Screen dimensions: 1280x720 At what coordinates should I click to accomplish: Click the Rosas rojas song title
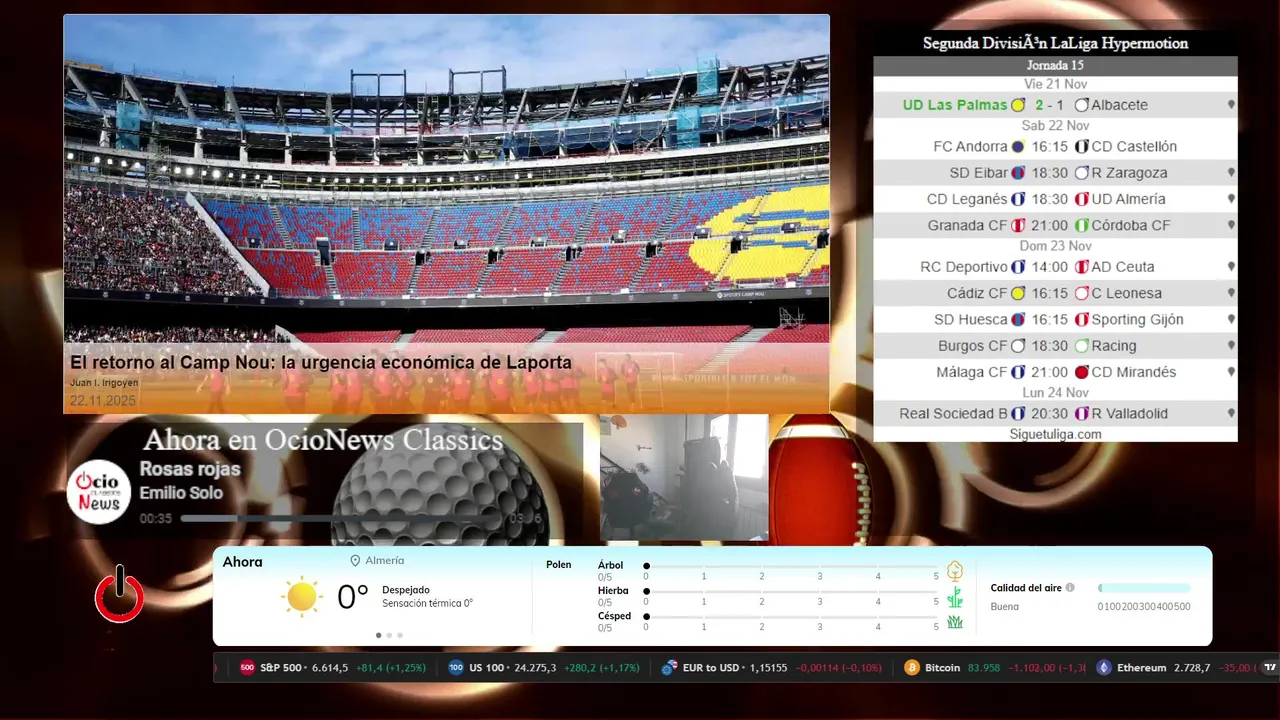click(190, 469)
